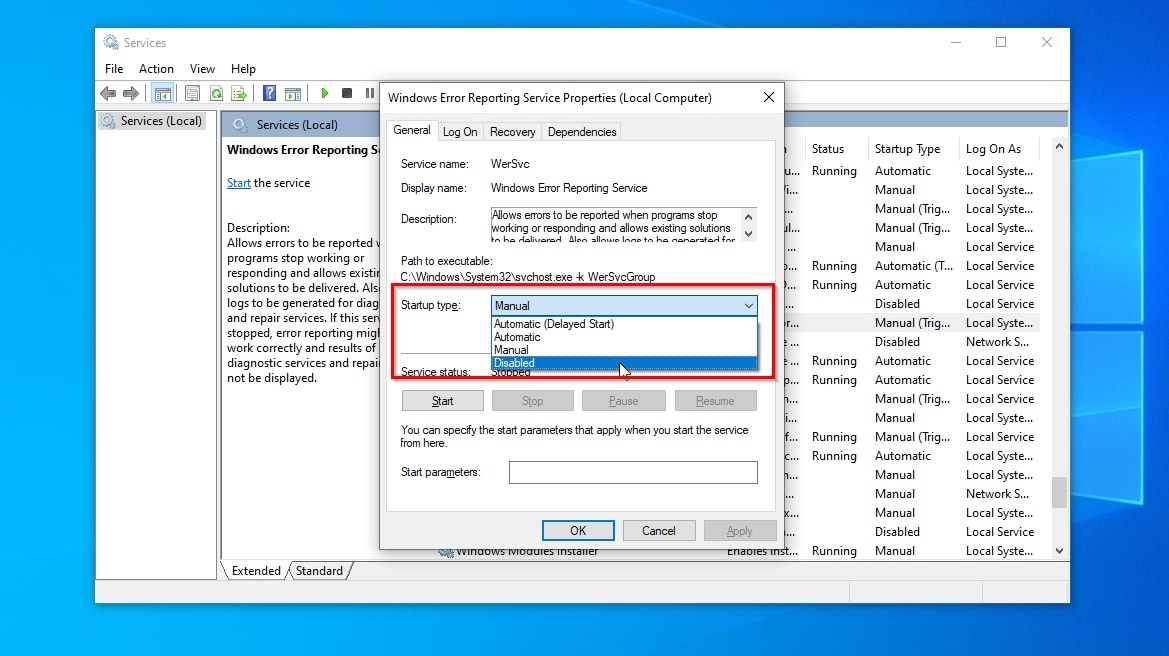Switch to the Log On tab
1169x656 pixels.
(x=460, y=132)
